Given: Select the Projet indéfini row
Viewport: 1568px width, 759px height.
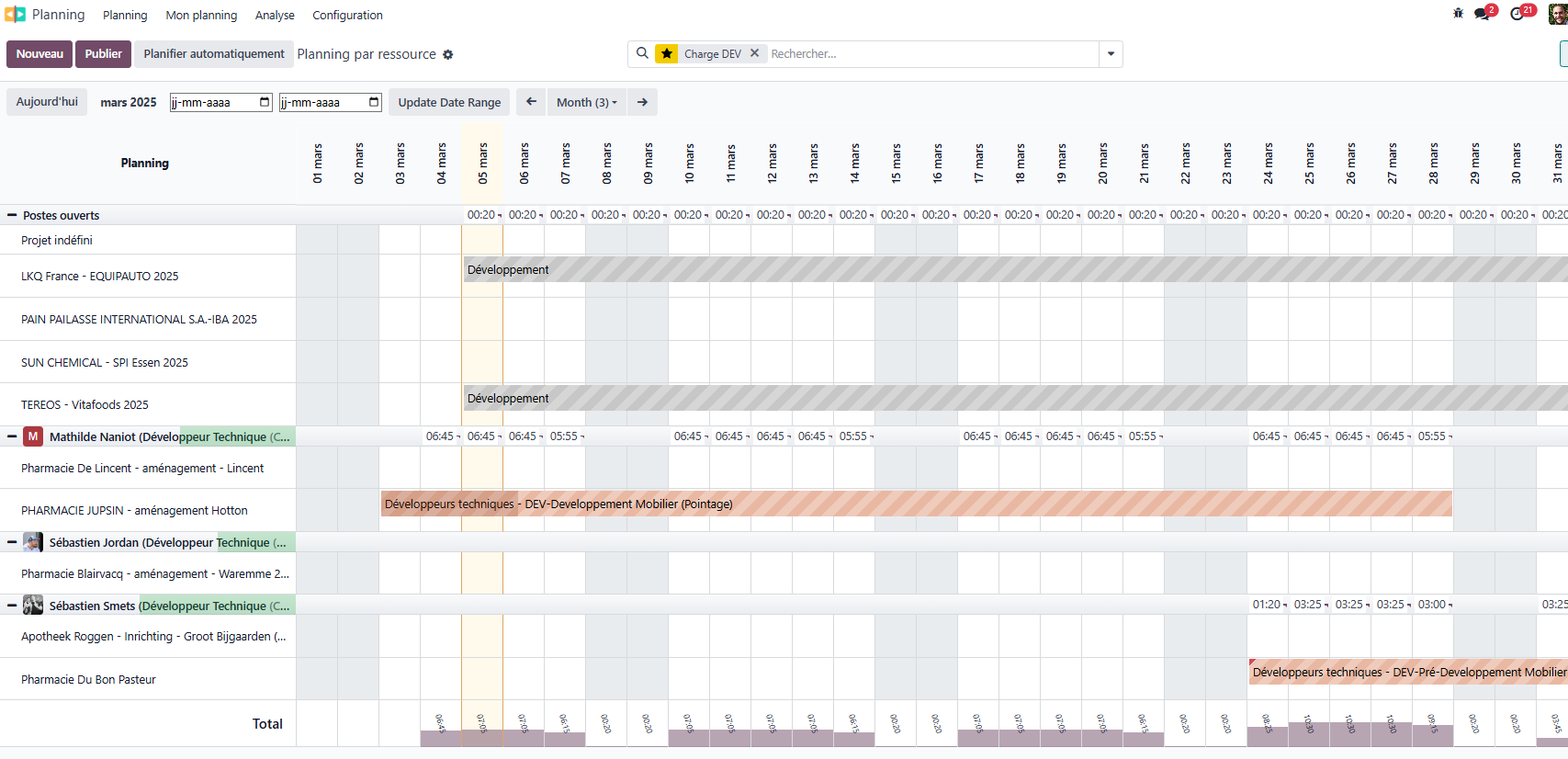Looking at the screenshot, I should (x=148, y=240).
